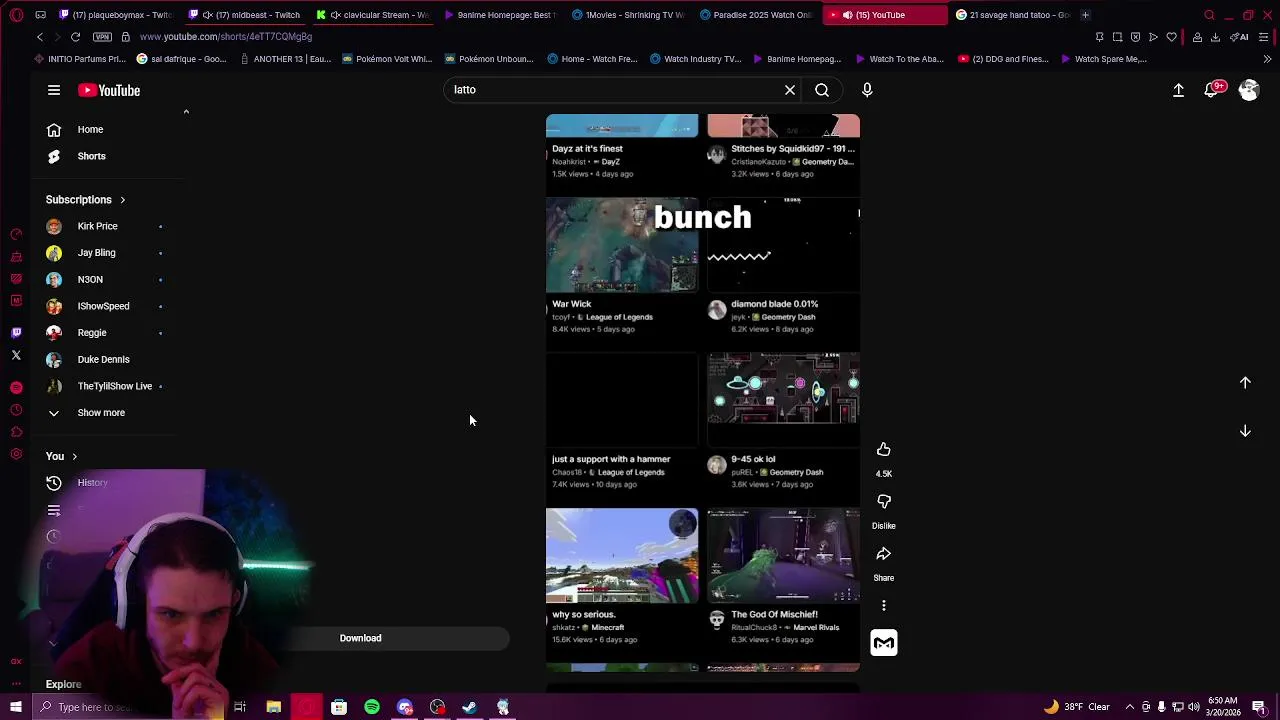Image resolution: width=1280 pixels, height=720 pixels.
Task: Switch to the 1Movies Shrinking tab
Action: [x=630, y=15]
